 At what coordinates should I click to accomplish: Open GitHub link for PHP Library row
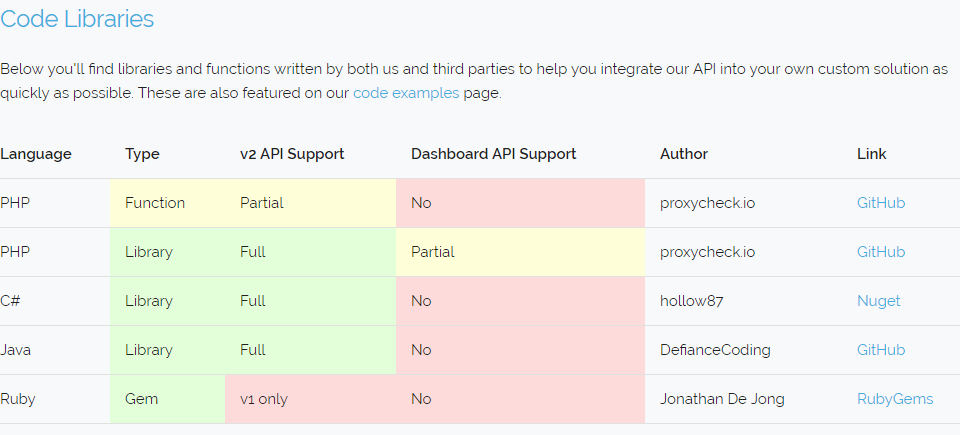[x=880, y=252]
